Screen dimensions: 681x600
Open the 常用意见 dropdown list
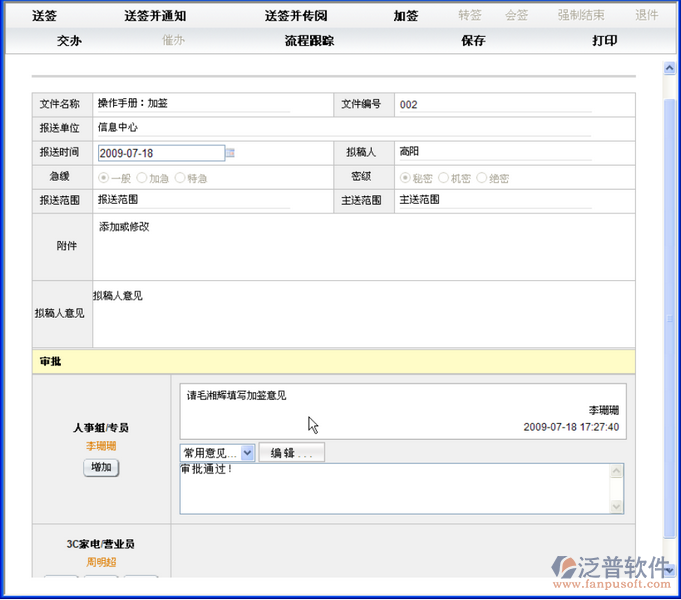247,453
